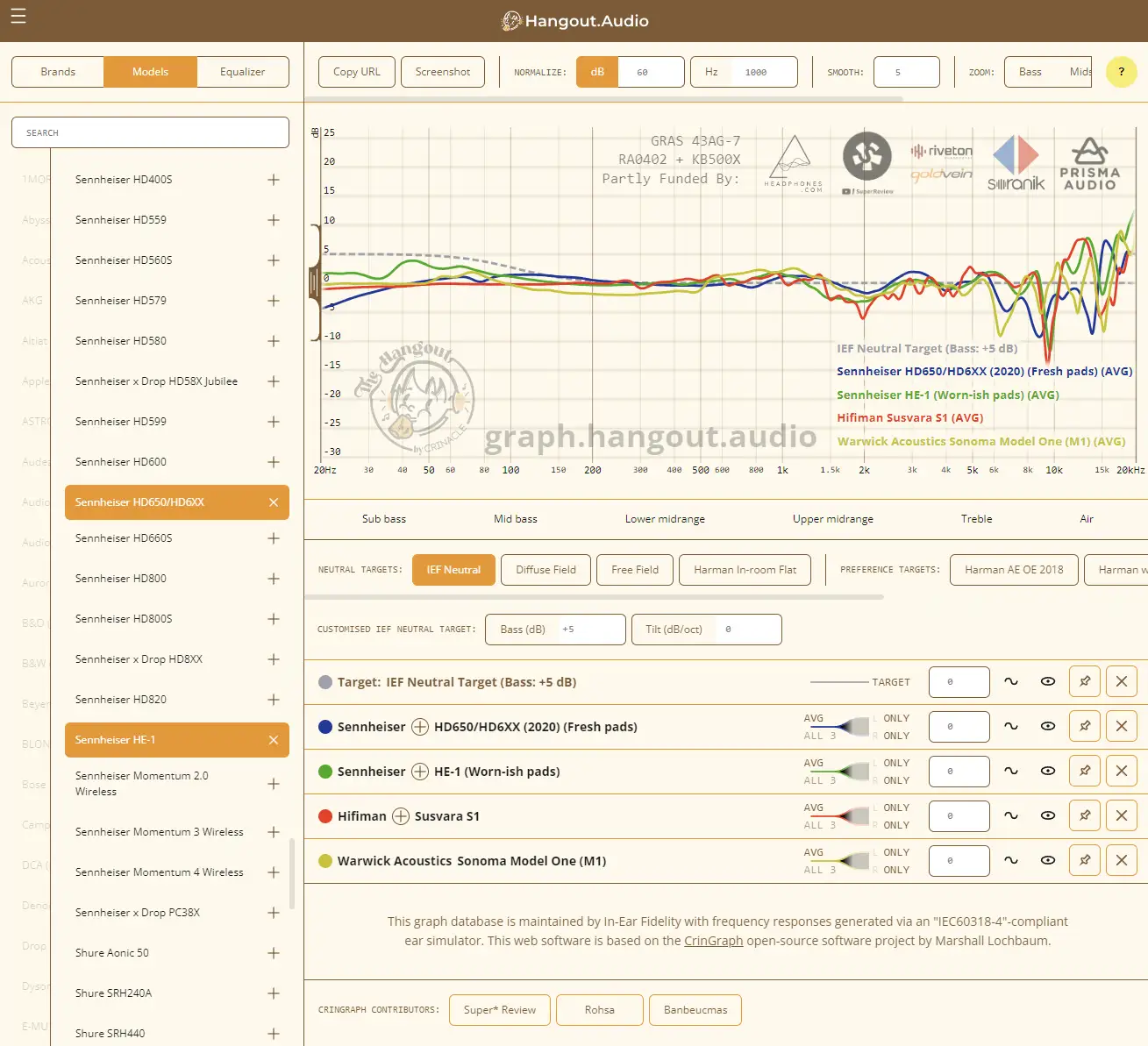Click the model search field

[150, 132]
